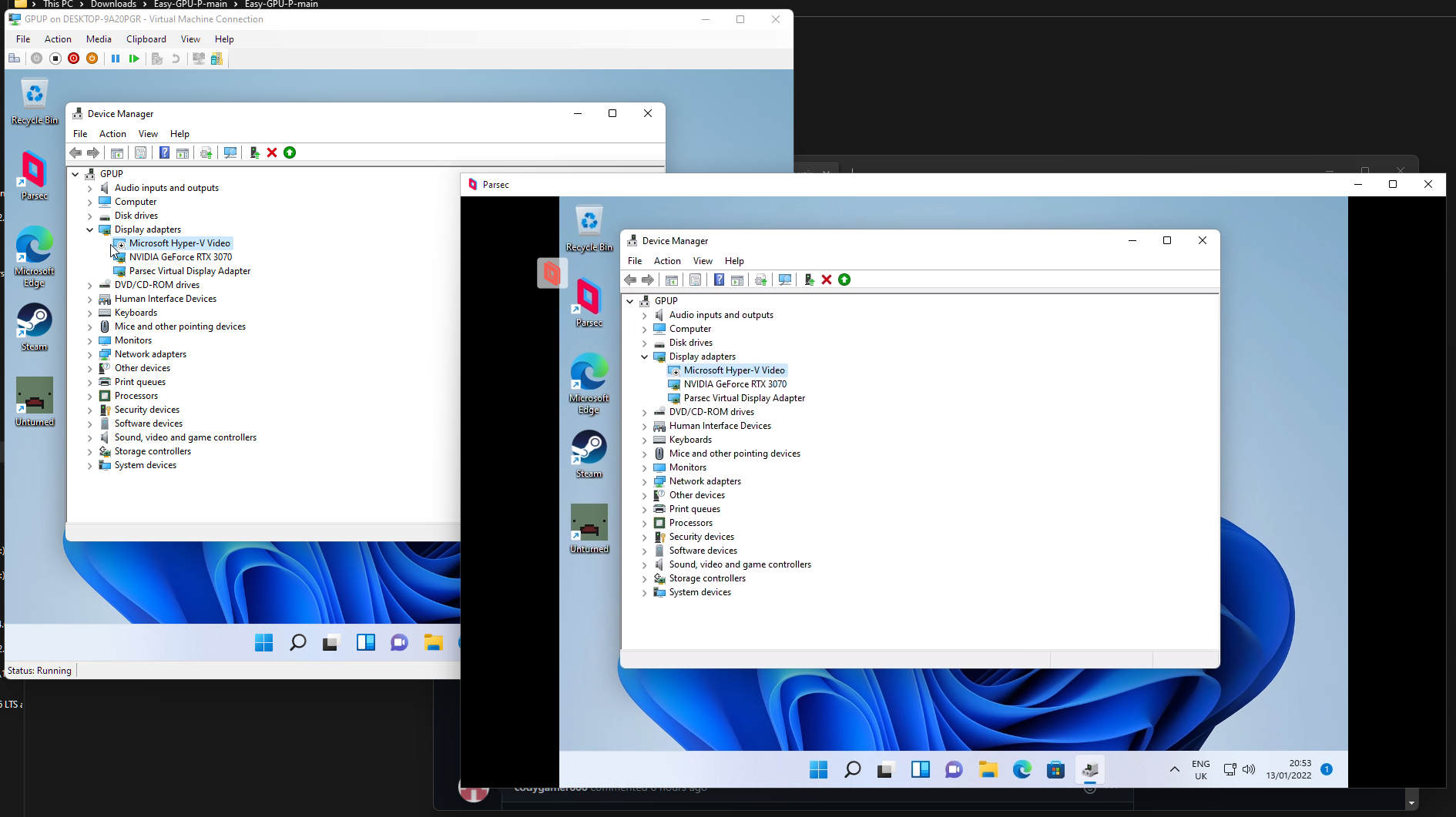This screenshot has width=1456, height=817.
Task: Open the Action menu in Device Manager
Action: [x=667, y=261]
